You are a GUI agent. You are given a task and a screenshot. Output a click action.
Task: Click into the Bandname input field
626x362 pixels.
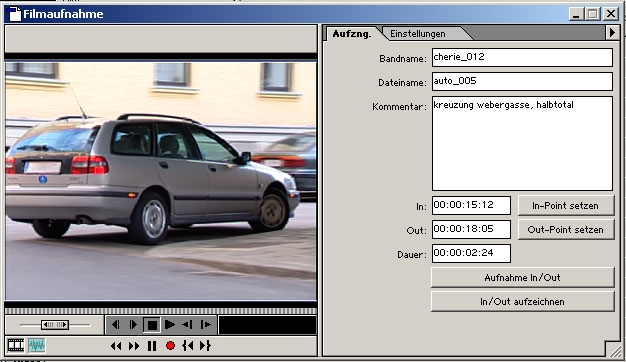tap(522, 57)
